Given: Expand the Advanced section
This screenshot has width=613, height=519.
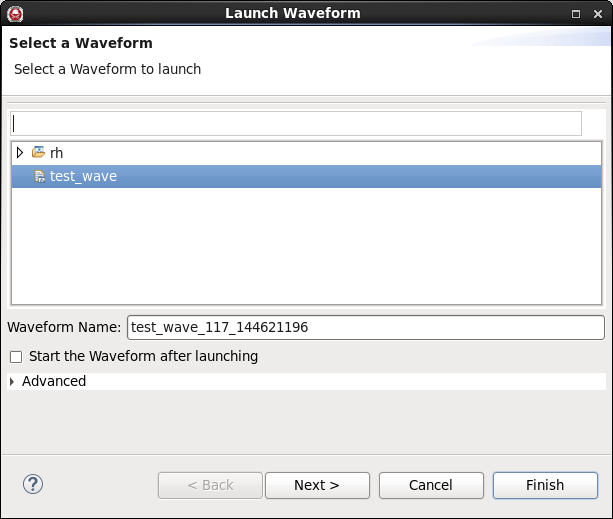Looking at the screenshot, I should pos(12,381).
